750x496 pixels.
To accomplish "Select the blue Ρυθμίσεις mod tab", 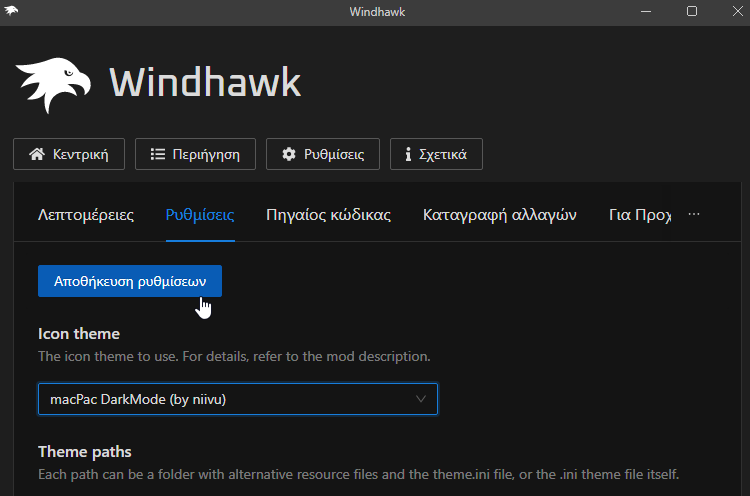I will click(200, 215).
